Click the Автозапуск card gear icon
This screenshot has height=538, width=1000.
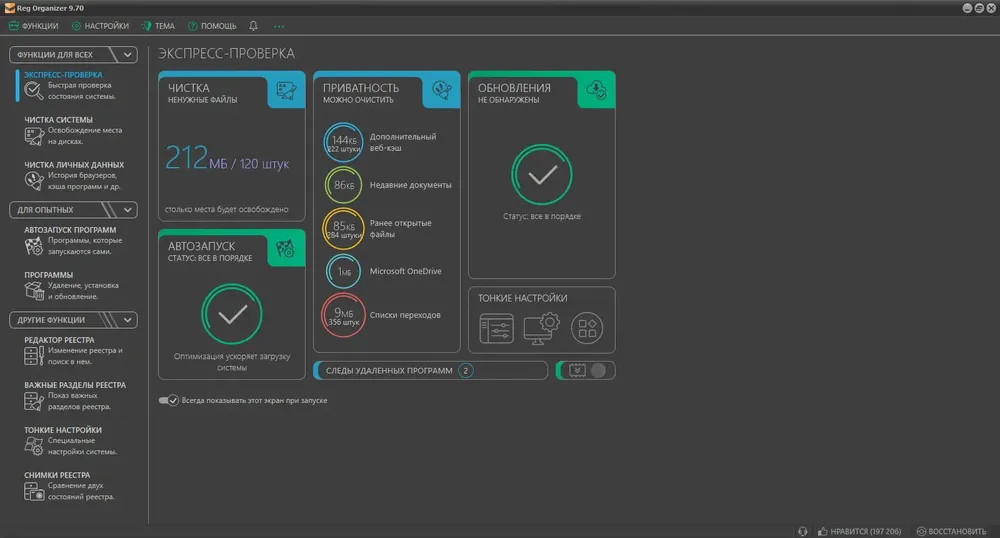click(286, 249)
